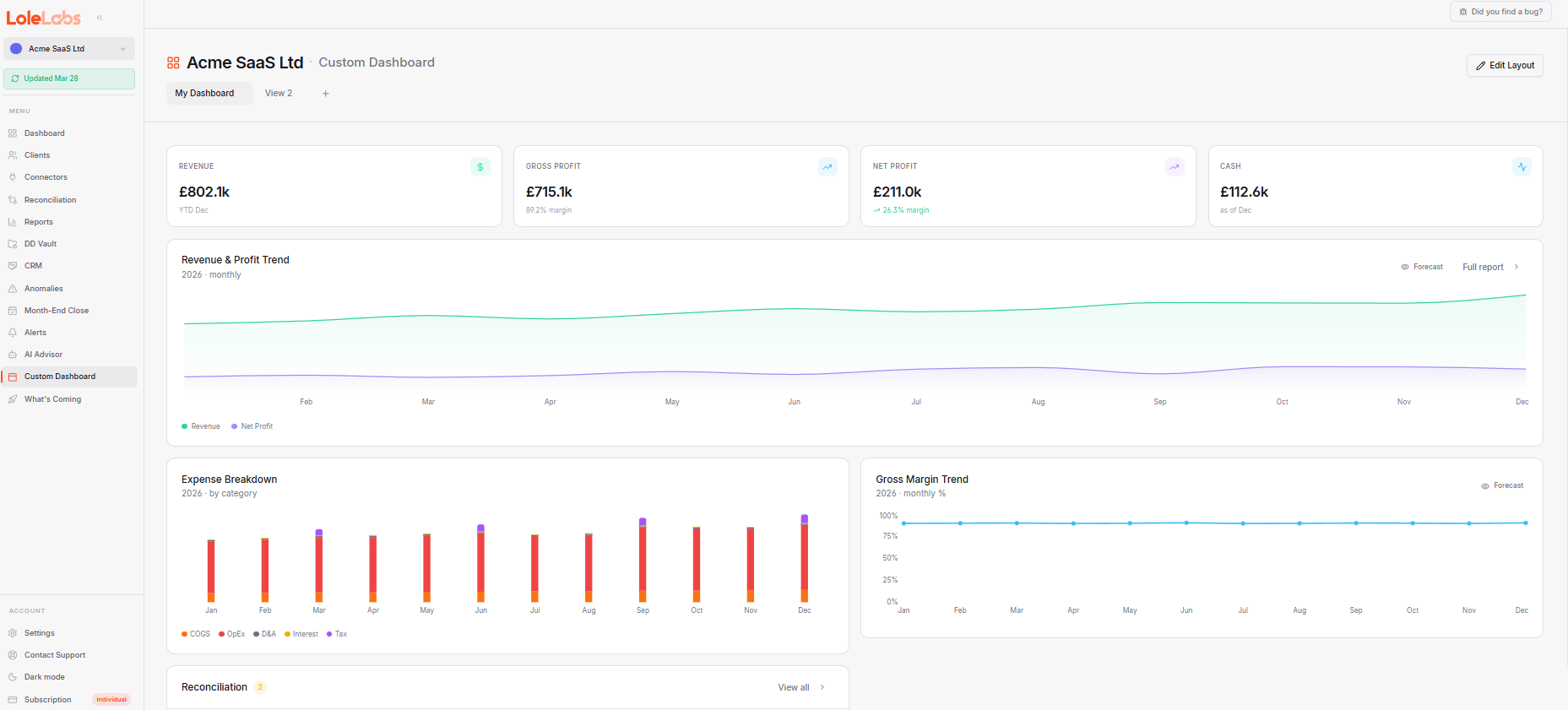
Task: Toggle Forecast on Gross Margin Trend
Action: pyautogui.click(x=1502, y=485)
